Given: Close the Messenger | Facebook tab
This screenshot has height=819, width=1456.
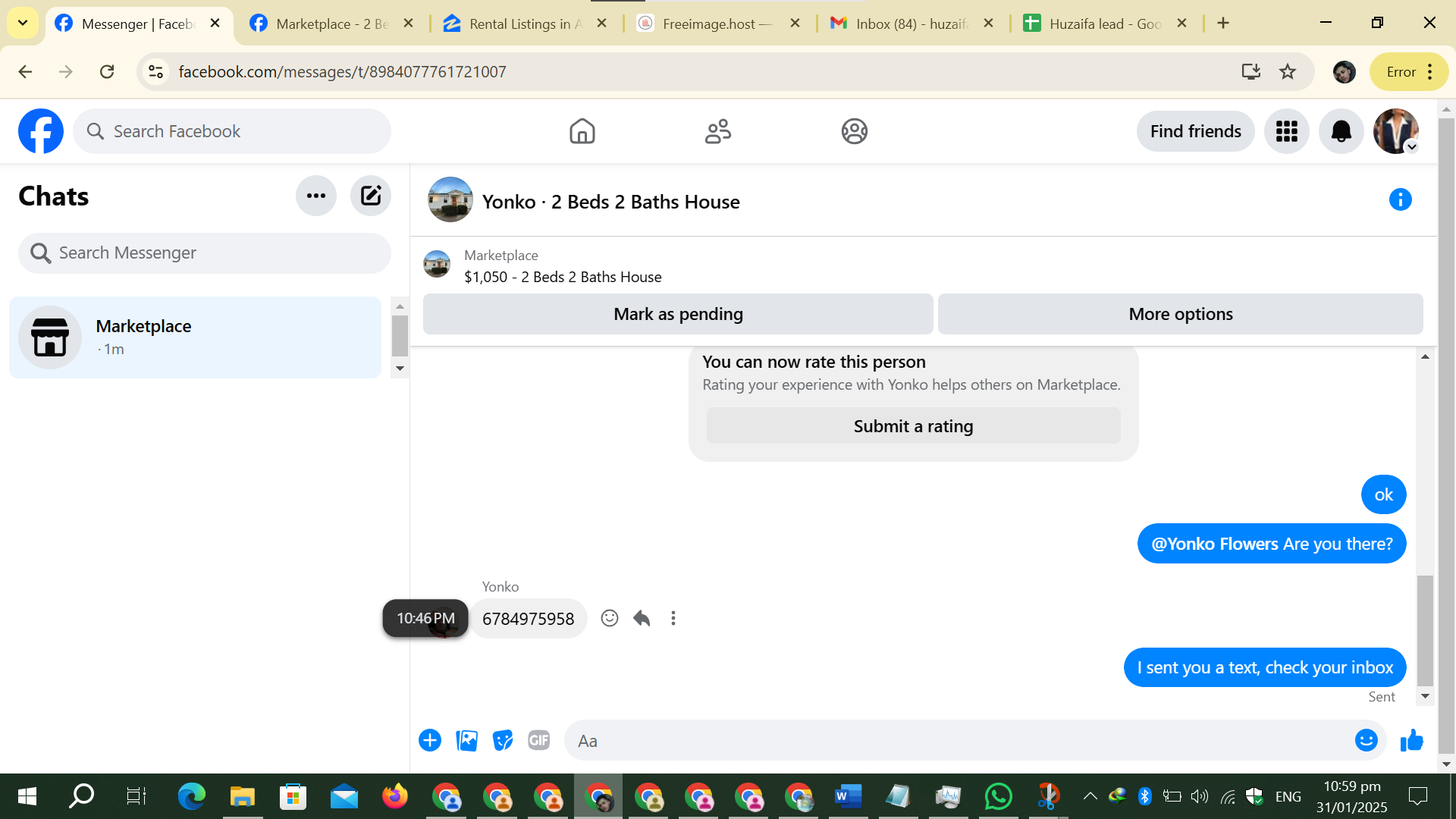Looking at the screenshot, I should pyautogui.click(x=215, y=24).
